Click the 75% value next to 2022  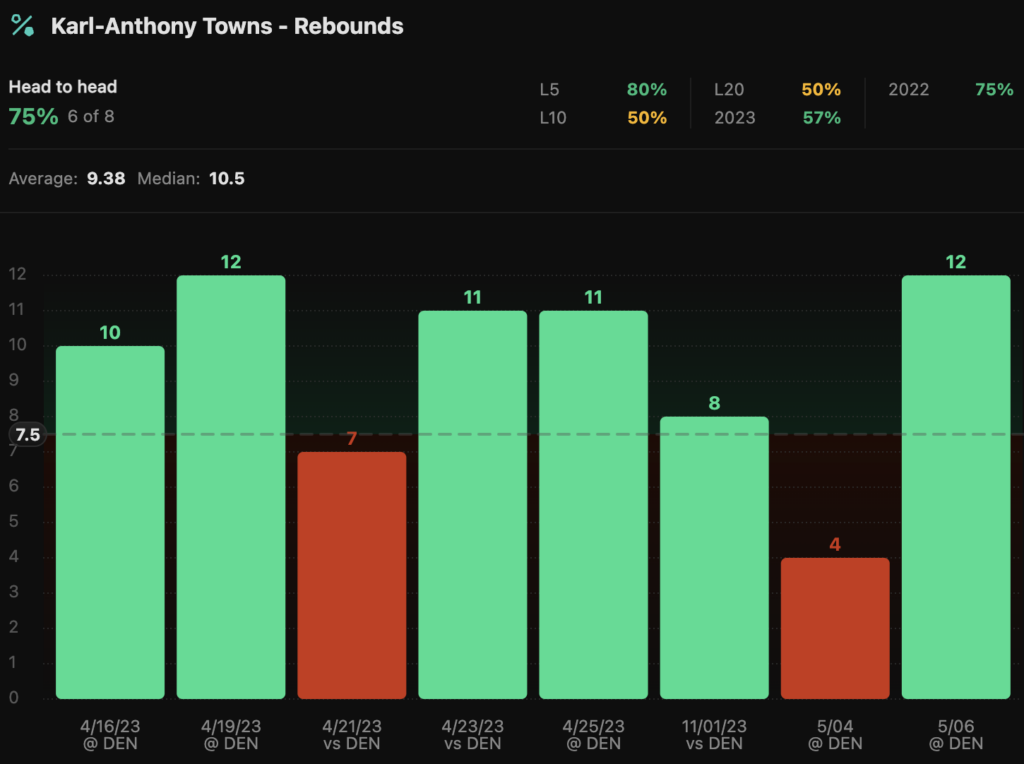click(994, 89)
